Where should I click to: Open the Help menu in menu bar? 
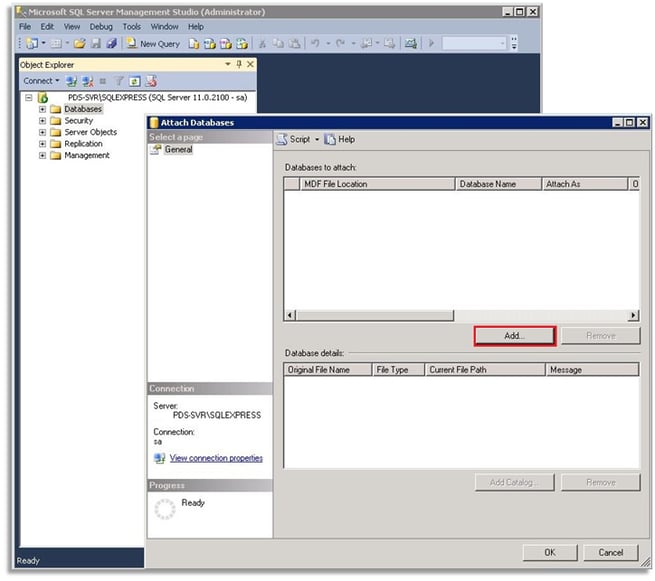pyautogui.click(x=196, y=27)
